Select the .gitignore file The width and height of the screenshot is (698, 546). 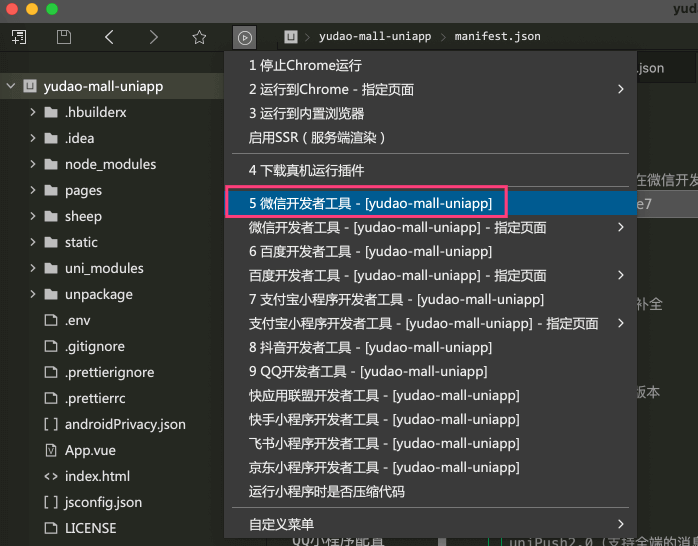point(95,346)
